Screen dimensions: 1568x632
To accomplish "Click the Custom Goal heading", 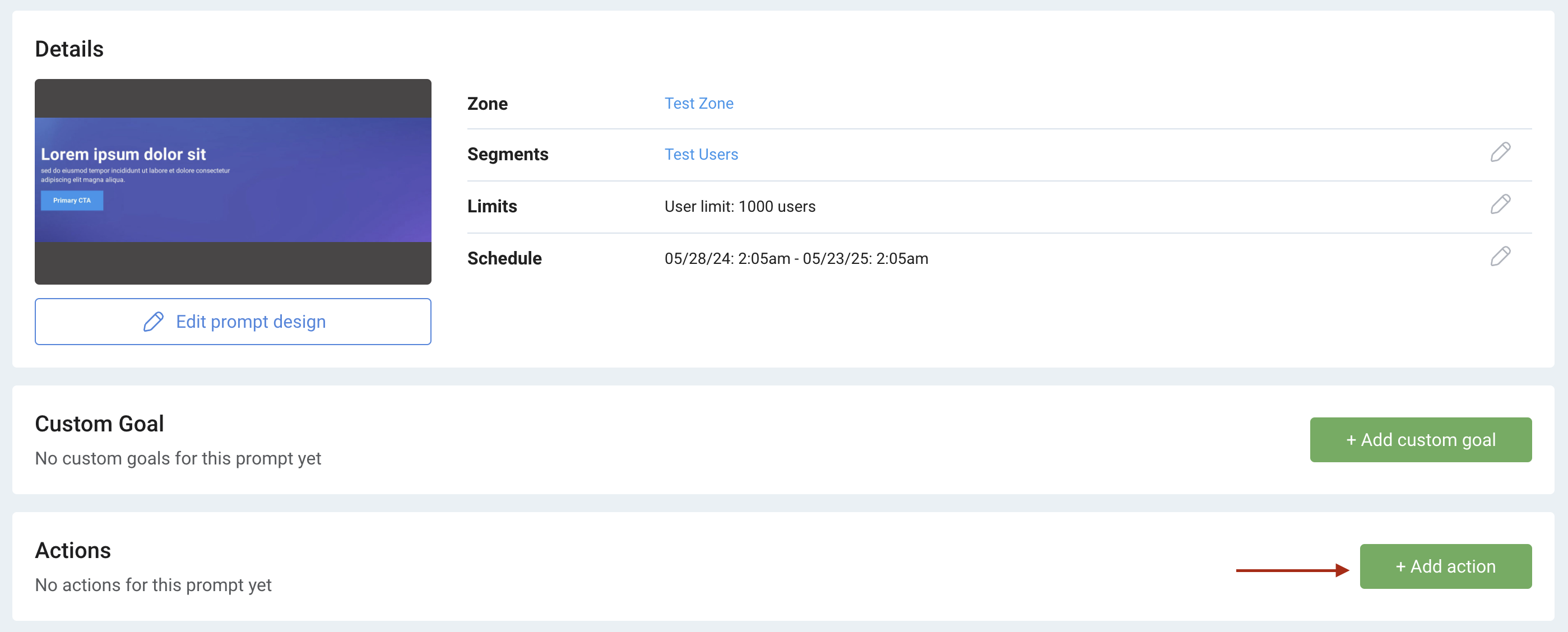I will pos(99,424).
